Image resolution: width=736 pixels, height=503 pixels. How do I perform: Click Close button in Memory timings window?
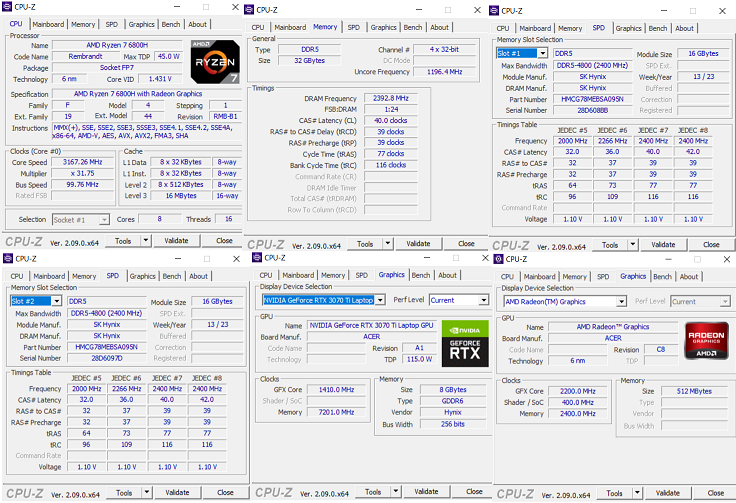click(x=466, y=244)
